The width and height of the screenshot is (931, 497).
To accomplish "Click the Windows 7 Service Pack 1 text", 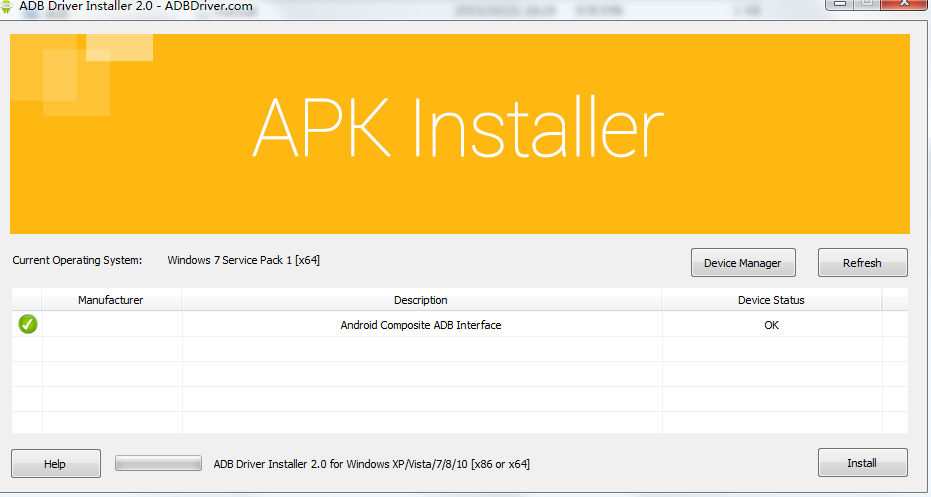I will [243, 260].
